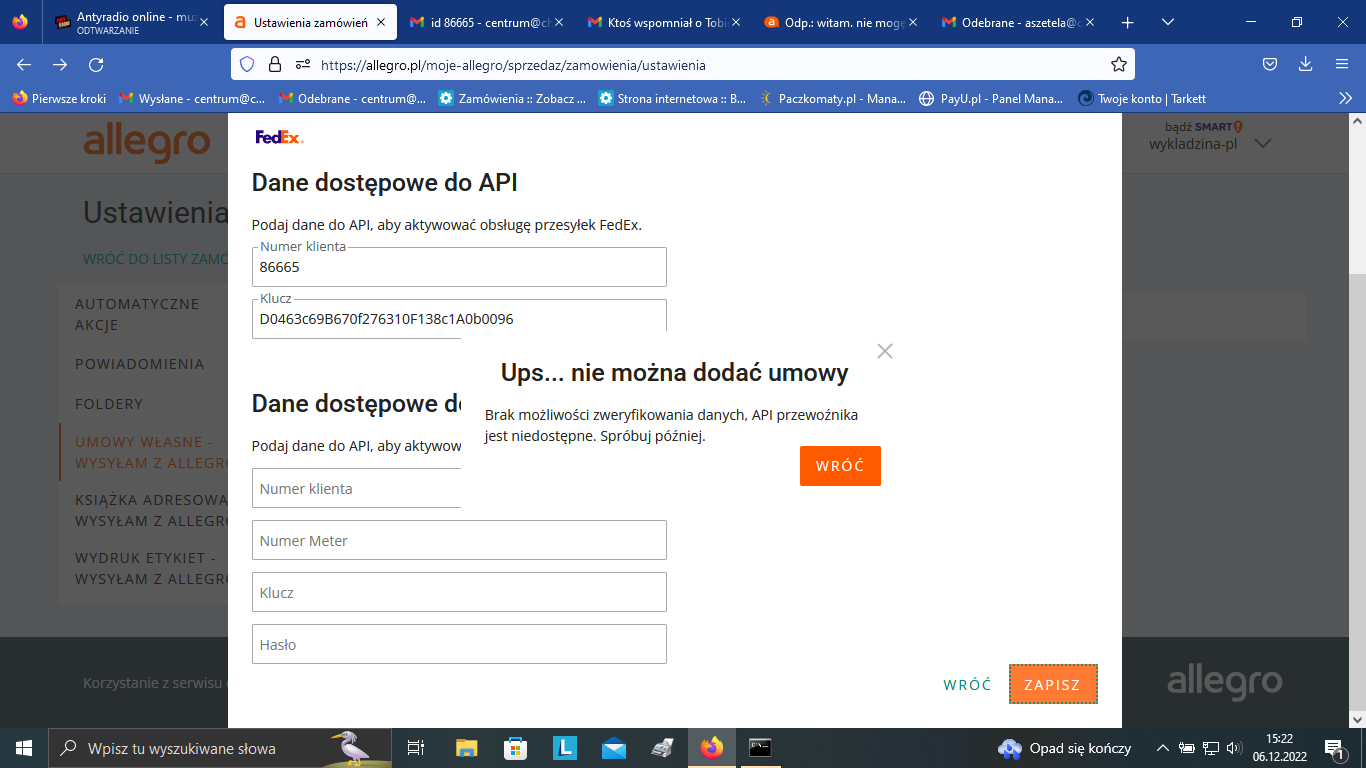The height and width of the screenshot is (768, 1366).
Task: Show hidden system tray icons
Action: (1162, 748)
